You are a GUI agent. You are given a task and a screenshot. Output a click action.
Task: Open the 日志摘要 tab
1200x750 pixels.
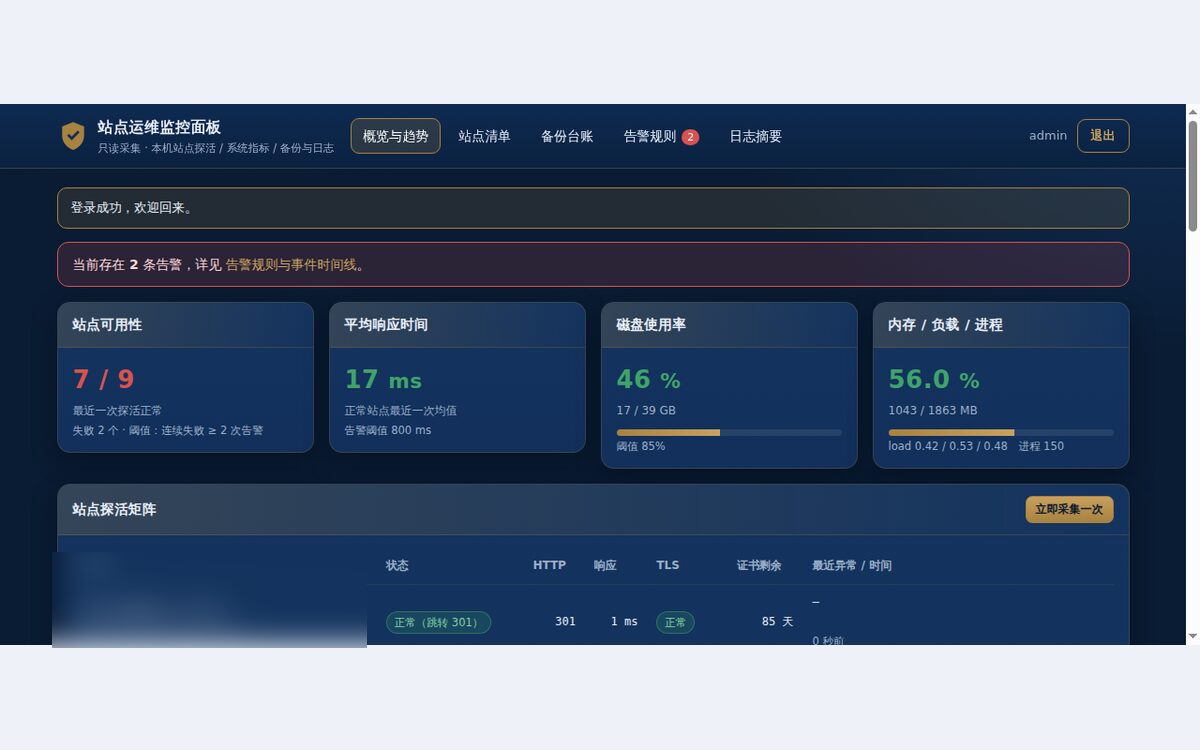[755, 136]
